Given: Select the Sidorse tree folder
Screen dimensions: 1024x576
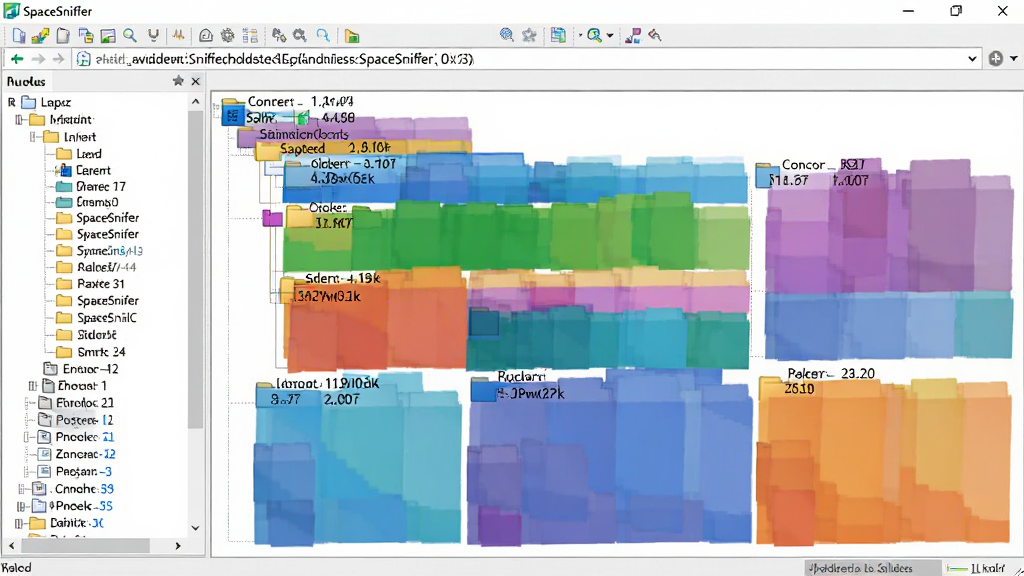Looking at the screenshot, I should [97, 334].
